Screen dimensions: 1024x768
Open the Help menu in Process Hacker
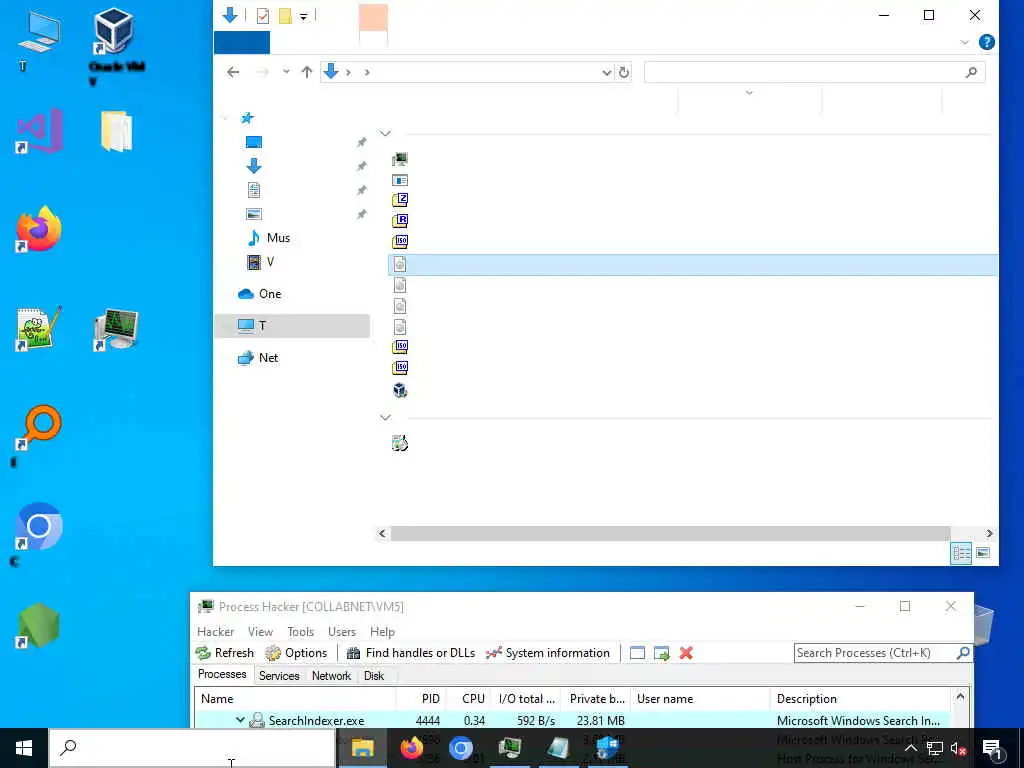382,632
